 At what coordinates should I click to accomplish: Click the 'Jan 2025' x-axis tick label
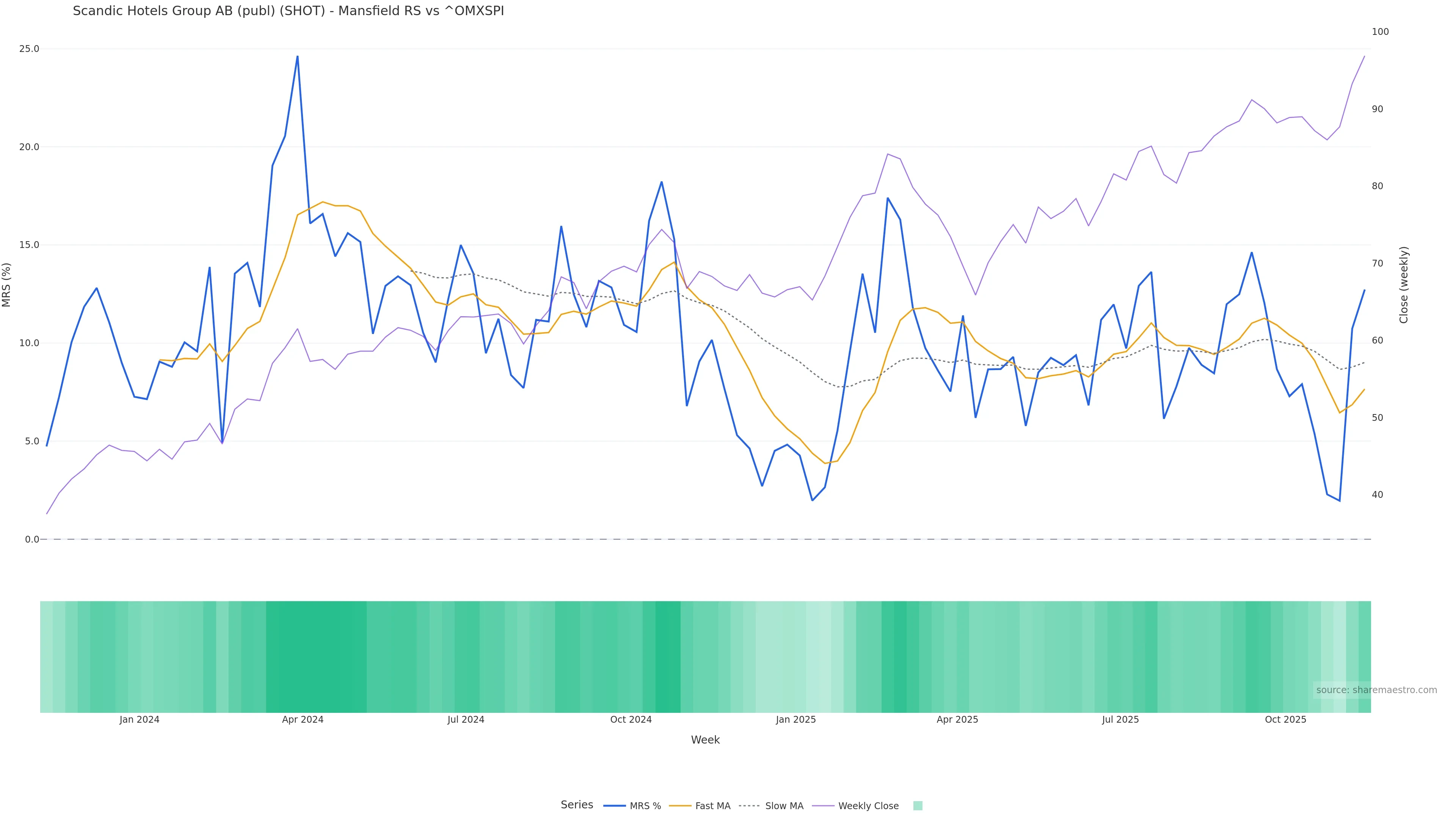(795, 720)
